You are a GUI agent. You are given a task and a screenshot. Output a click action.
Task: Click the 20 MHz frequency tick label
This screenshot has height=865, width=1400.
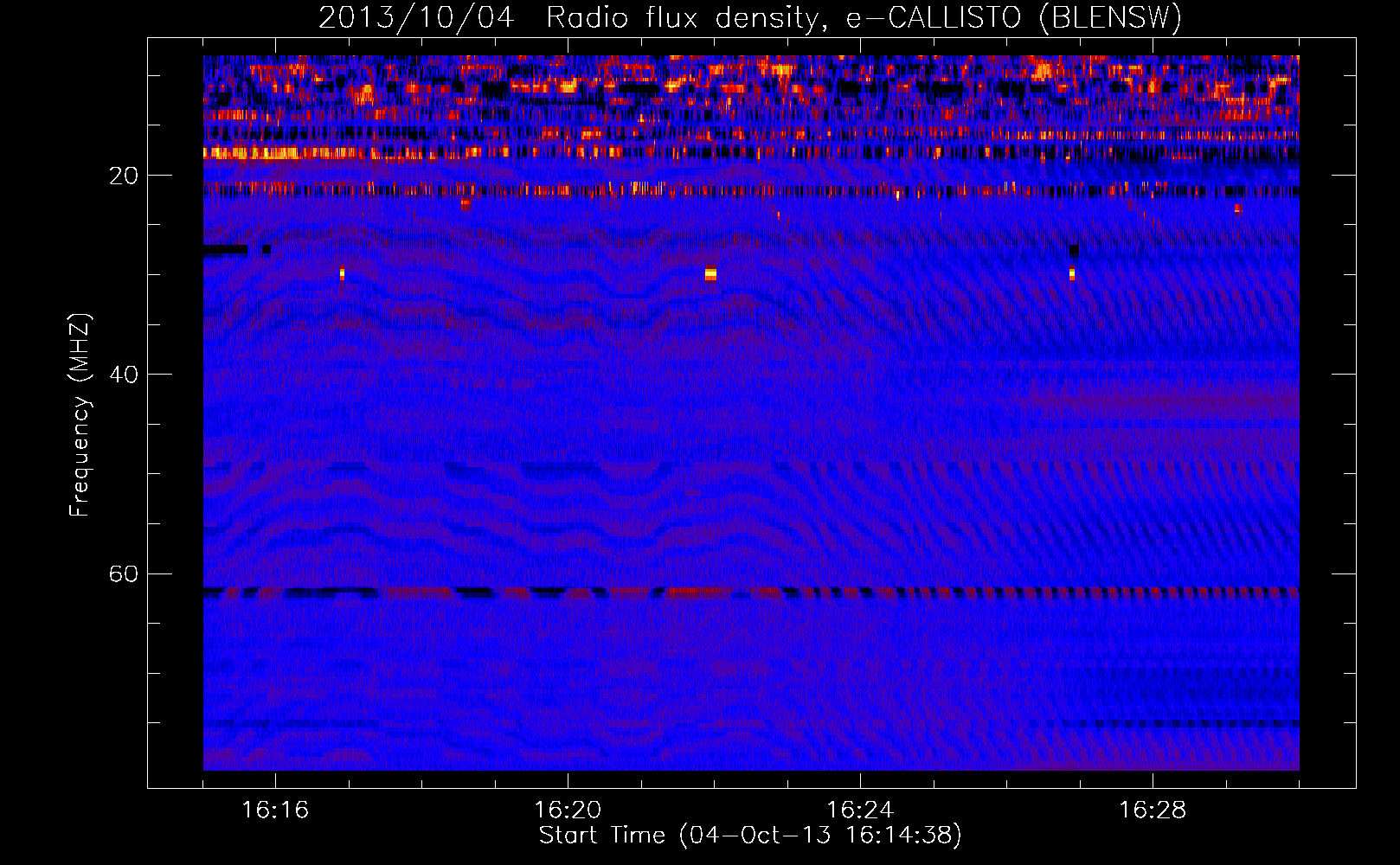[124, 176]
